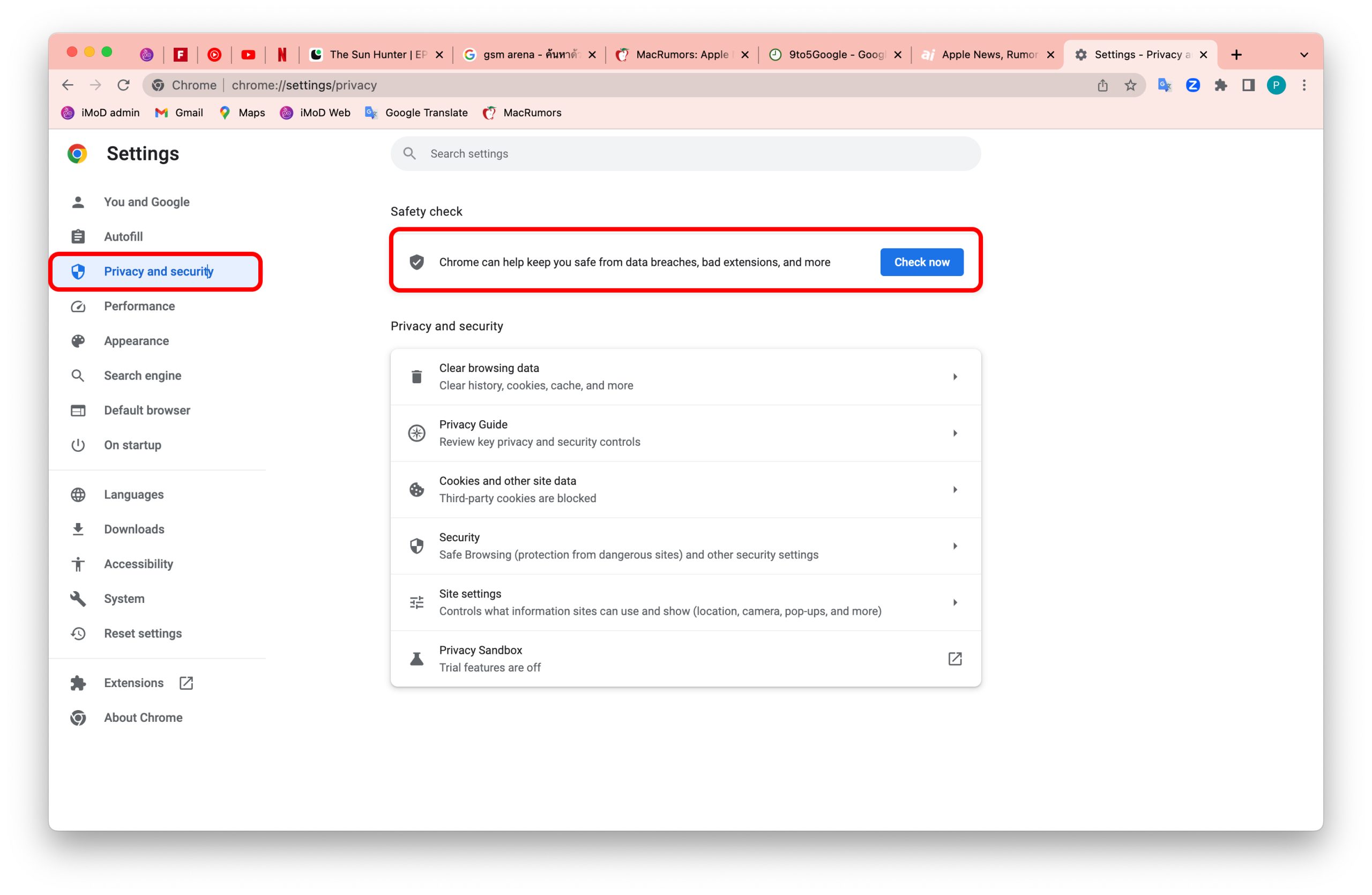Open the Extensions puzzle icon in toolbar
1372x895 pixels.
click(x=1220, y=85)
